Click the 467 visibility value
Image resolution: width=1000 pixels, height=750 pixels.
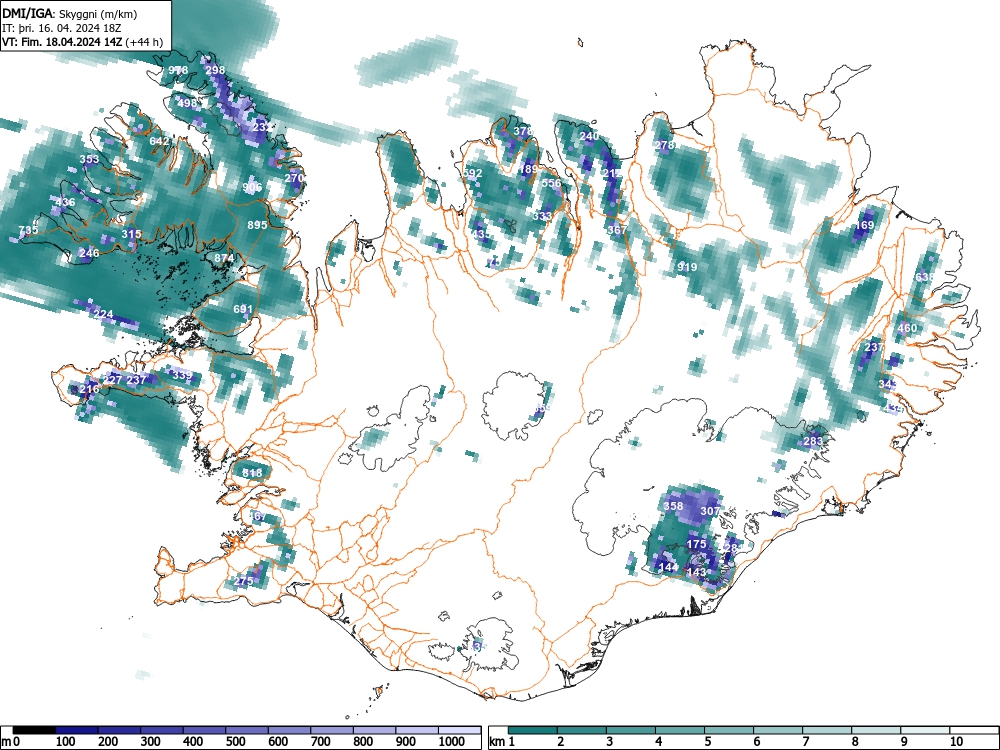258,516
